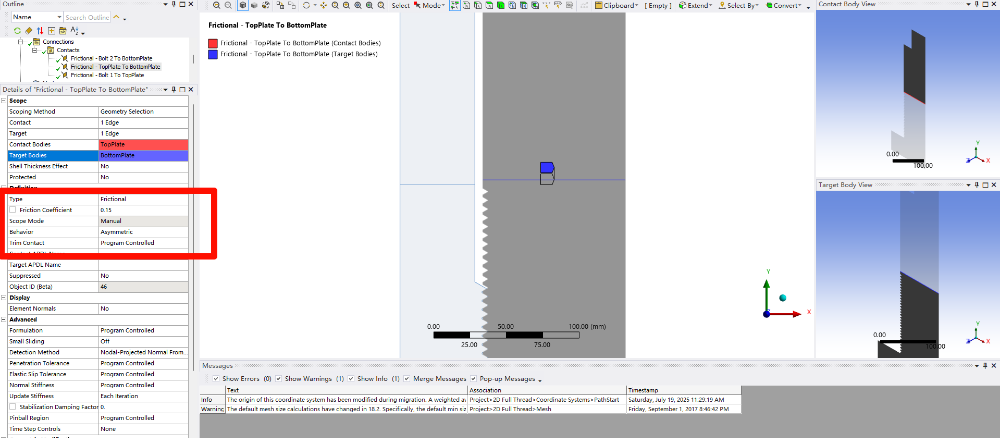
Task: Open the Select By menu
Action: pos(739,5)
